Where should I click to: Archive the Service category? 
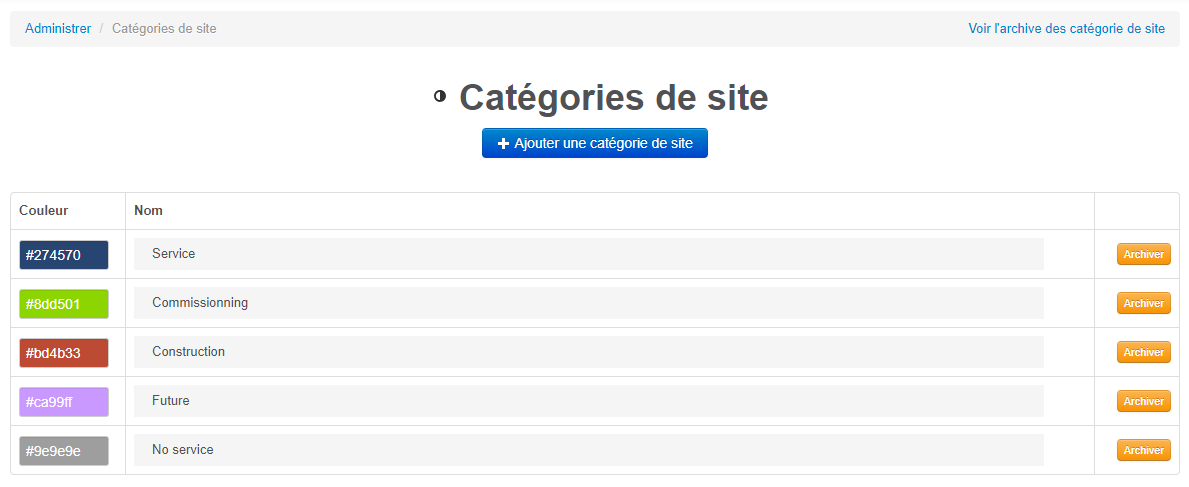[1143, 254]
